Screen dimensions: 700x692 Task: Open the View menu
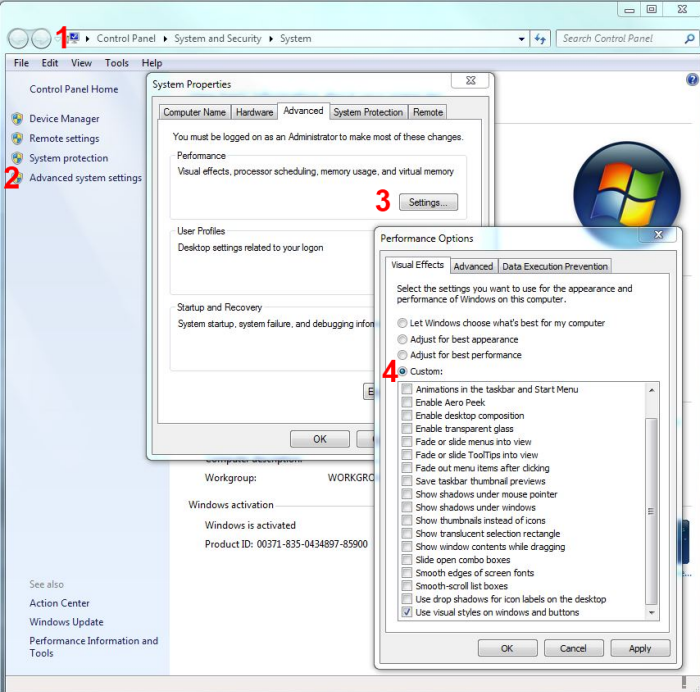click(x=81, y=63)
